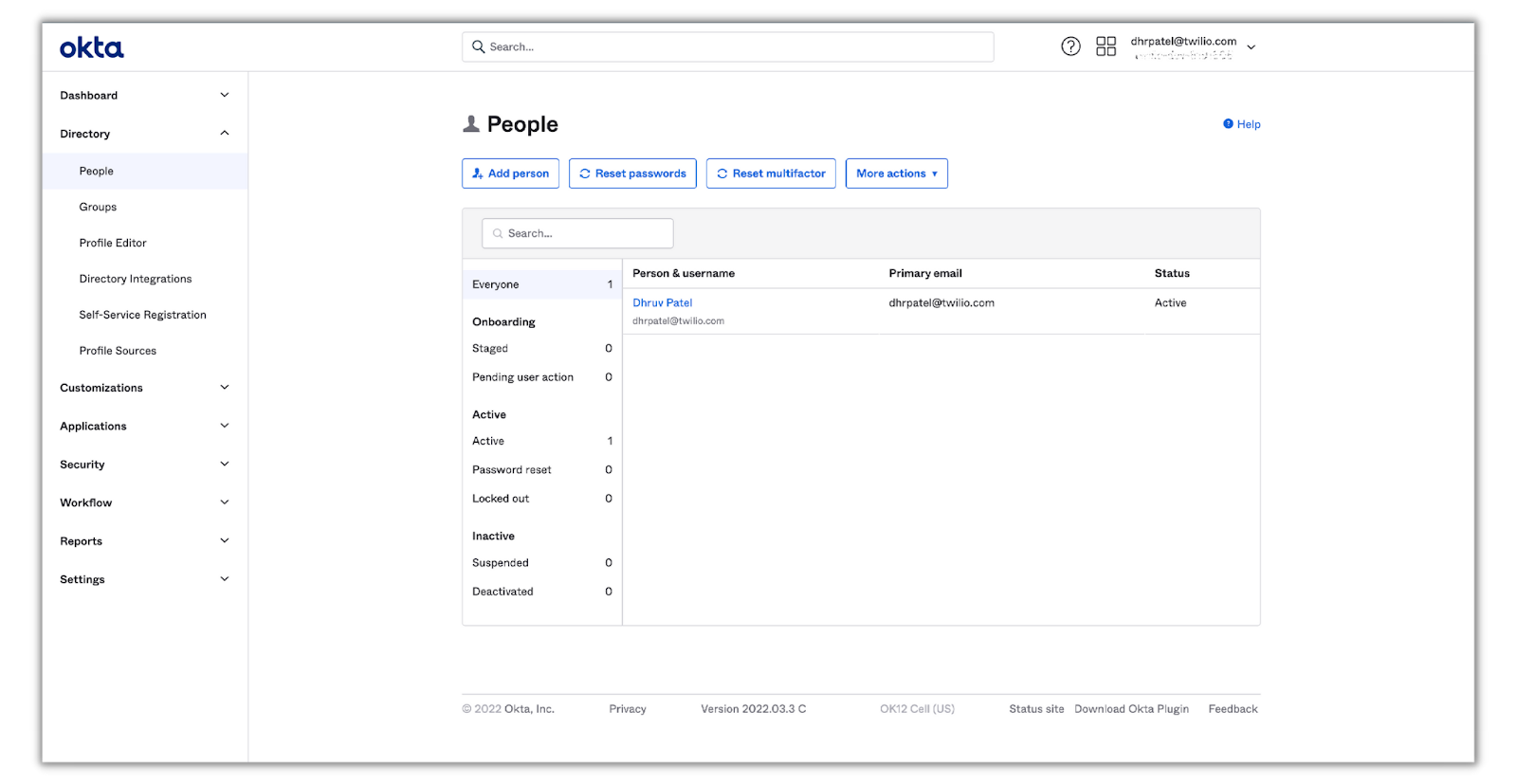Image resolution: width=1517 pixels, height=784 pixels.
Task: Click the Help link on People page
Action: tap(1241, 124)
